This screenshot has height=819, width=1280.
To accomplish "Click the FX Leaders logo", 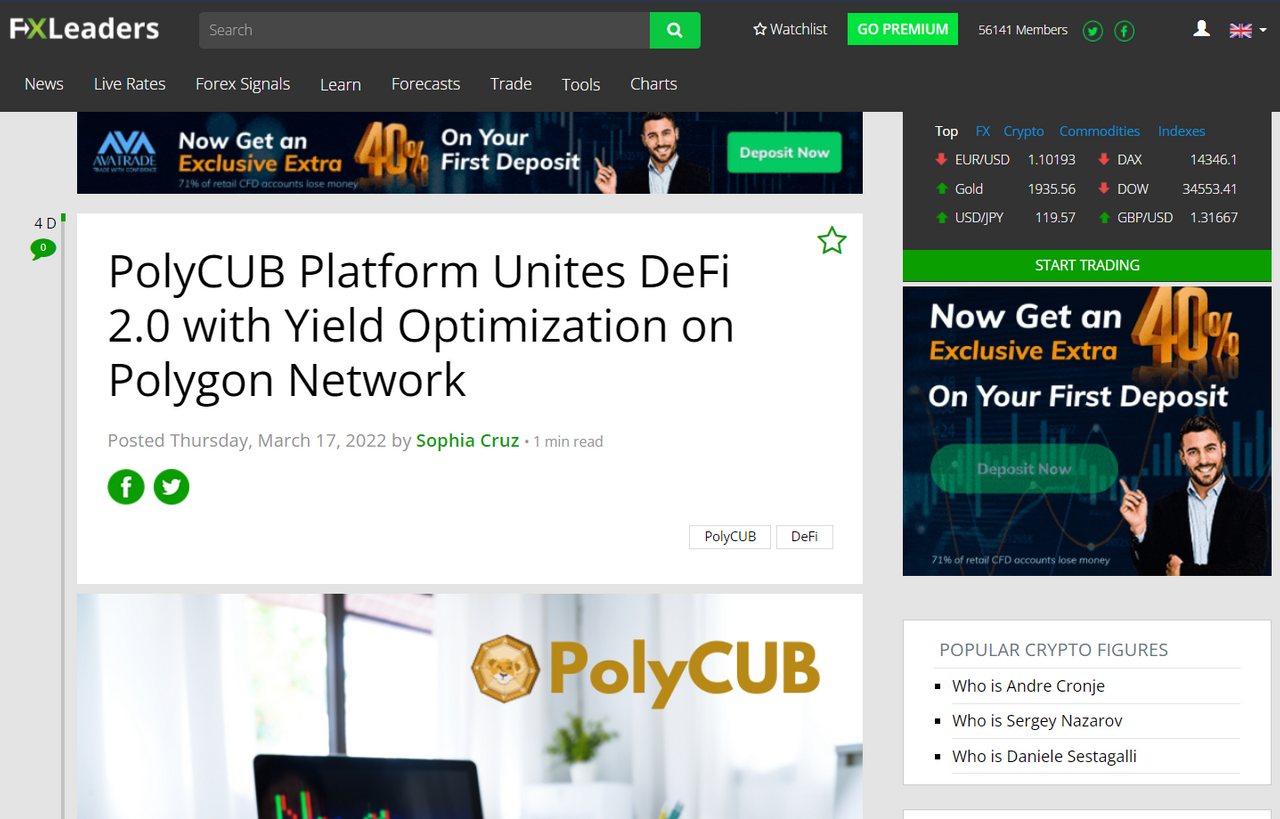I will (84, 29).
